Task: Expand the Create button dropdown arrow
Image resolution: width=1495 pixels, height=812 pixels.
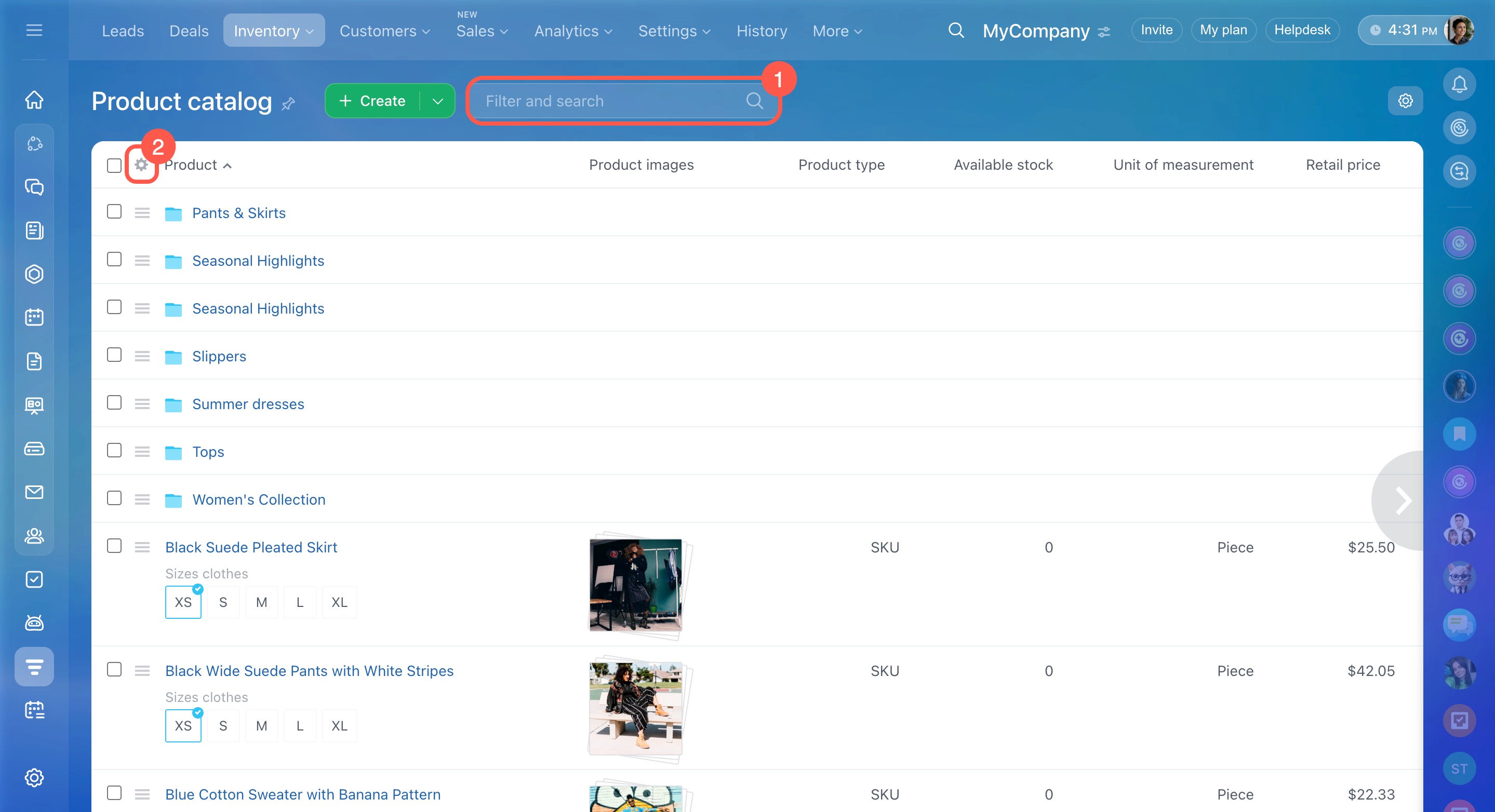Action: pyautogui.click(x=437, y=101)
